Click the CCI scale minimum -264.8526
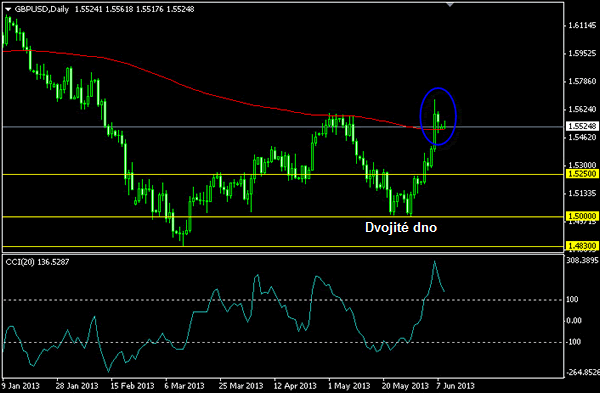 (582, 372)
